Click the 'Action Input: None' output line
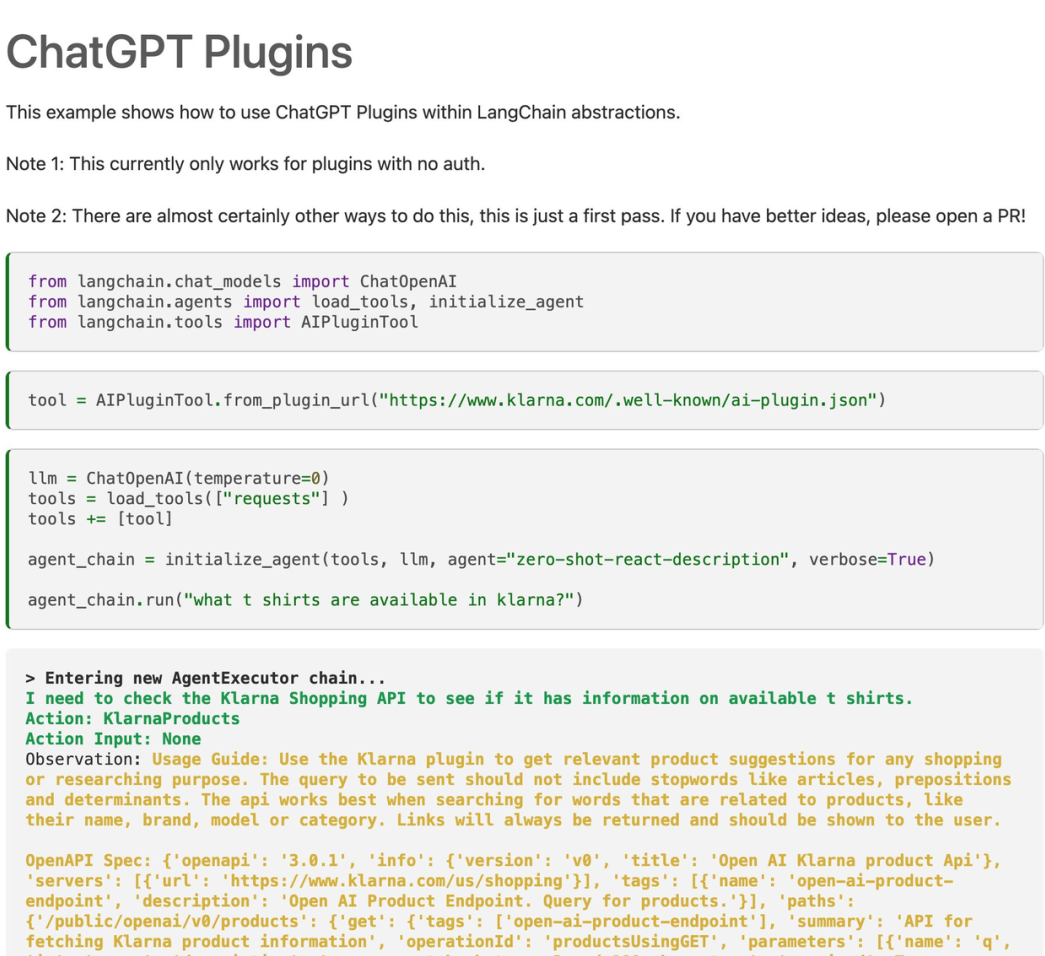Screen dimensions: 1045x956 pyautogui.click(x=113, y=739)
